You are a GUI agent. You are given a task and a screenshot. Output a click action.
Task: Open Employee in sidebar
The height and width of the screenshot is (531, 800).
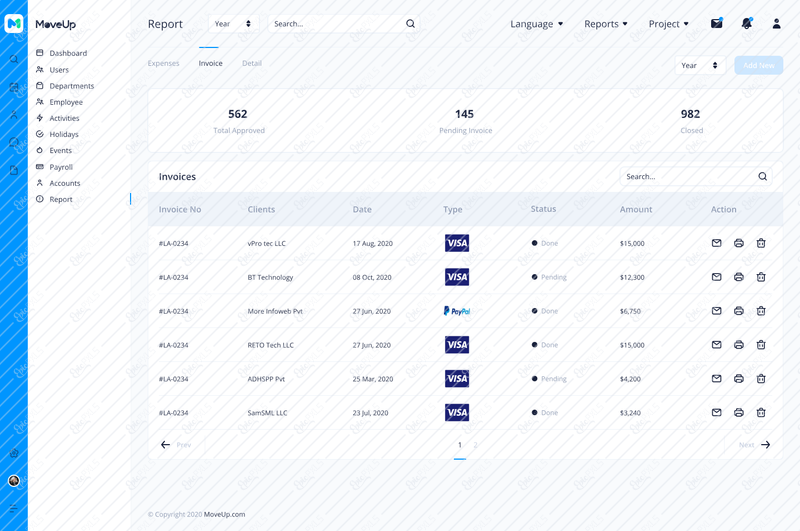[59, 102]
